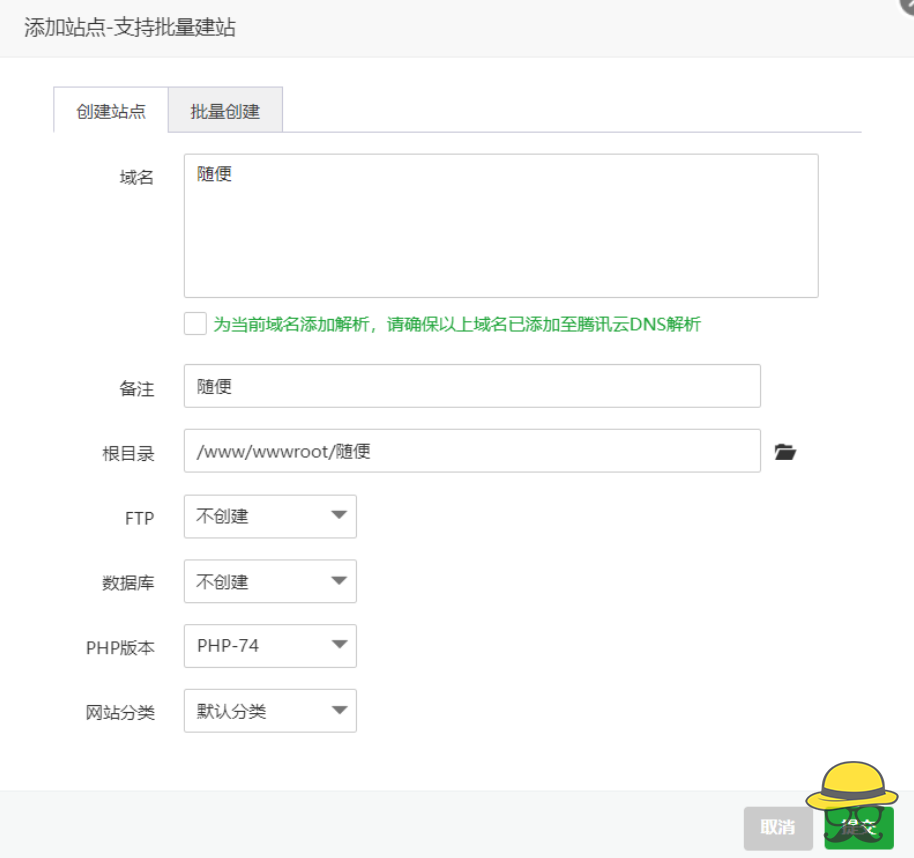Open the folder browser for 根目录 path
914x858 pixels.
point(785,452)
